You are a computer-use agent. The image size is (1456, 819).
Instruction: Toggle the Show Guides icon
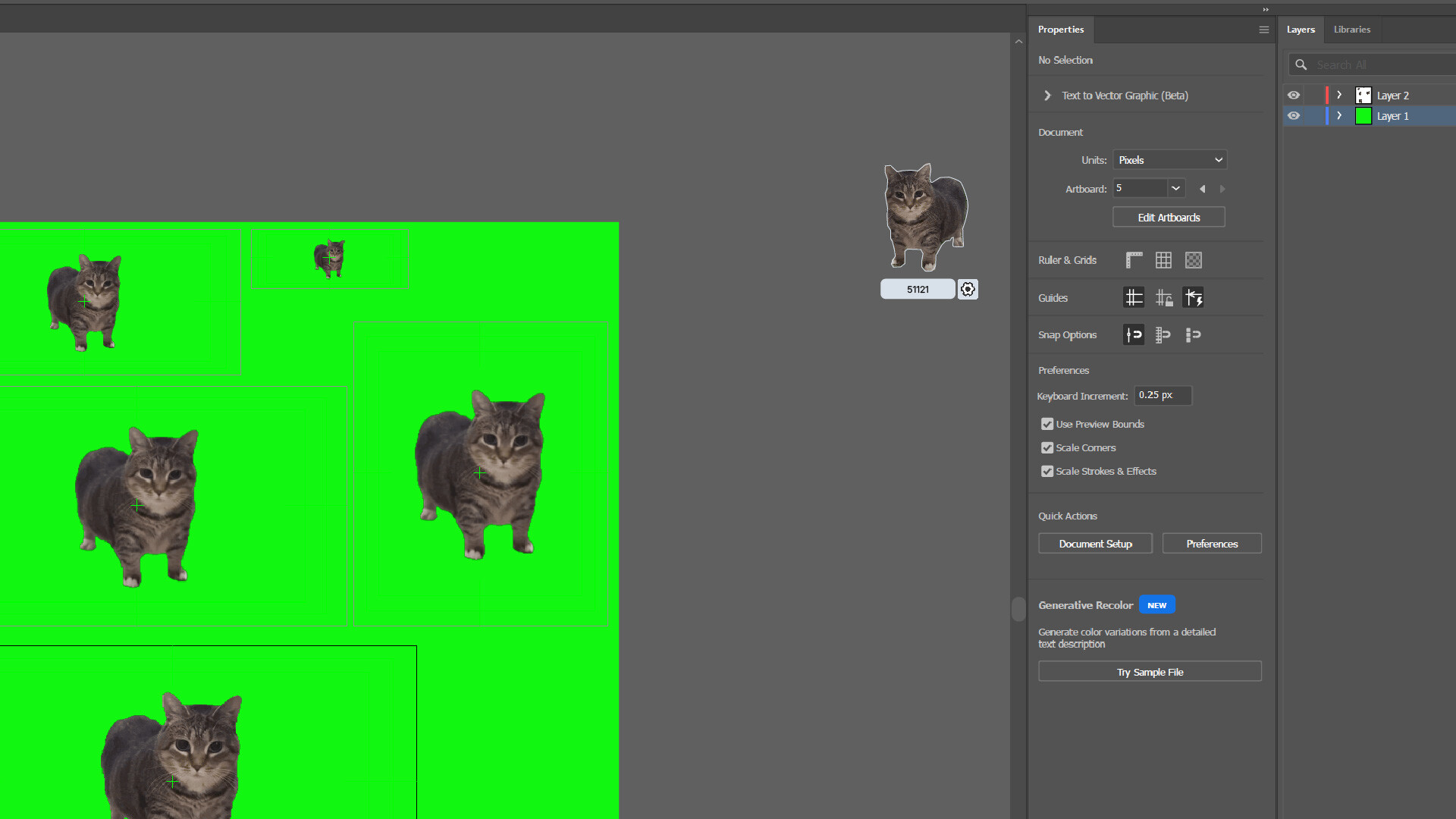tap(1133, 297)
